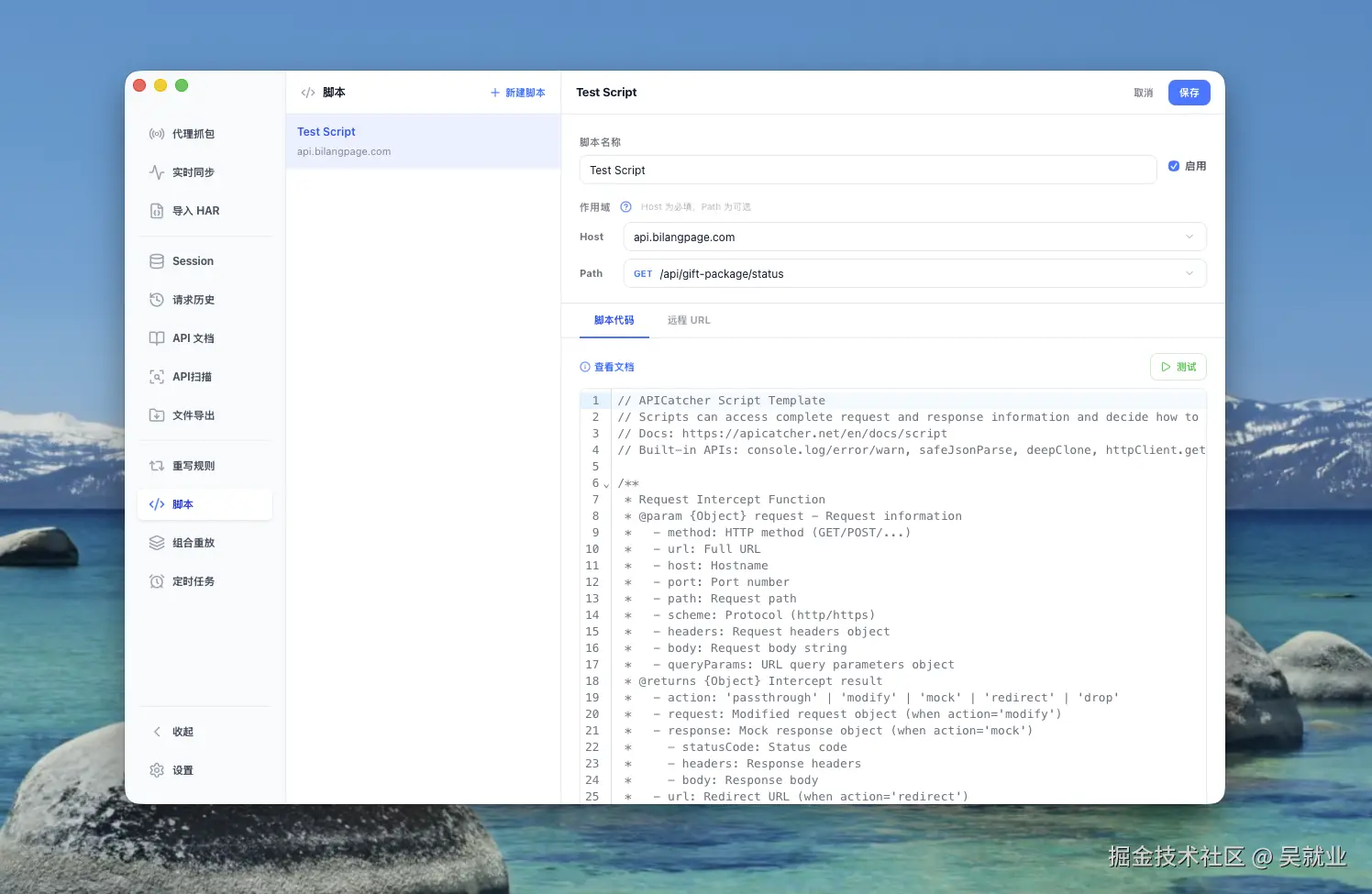Open 文件导出 file export icon
1372x894 pixels.
pos(157,415)
